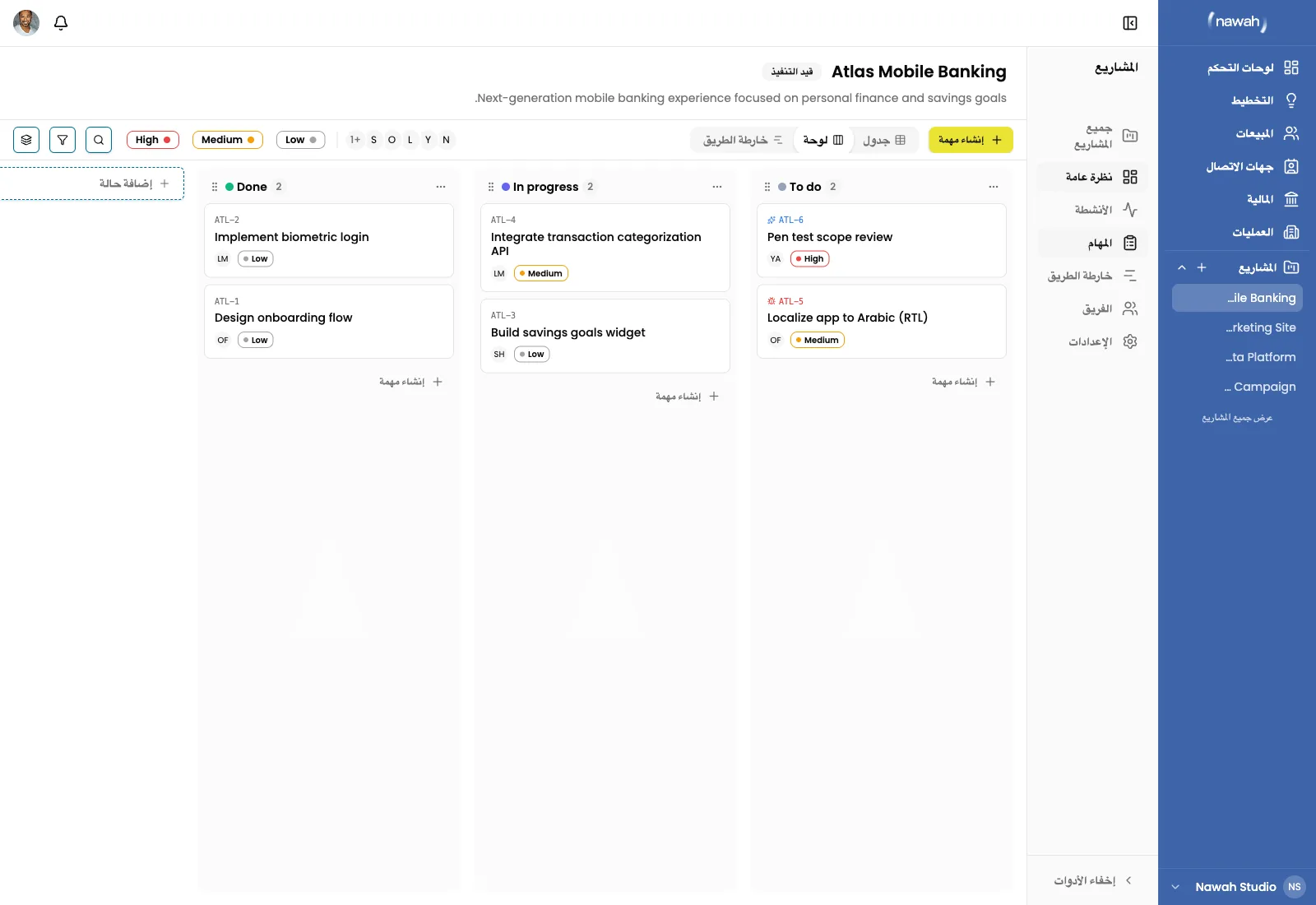The height and width of the screenshot is (905, 1316).
Task: Open the Done column options menu
Action: pyautogui.click(x=441, y=187)
